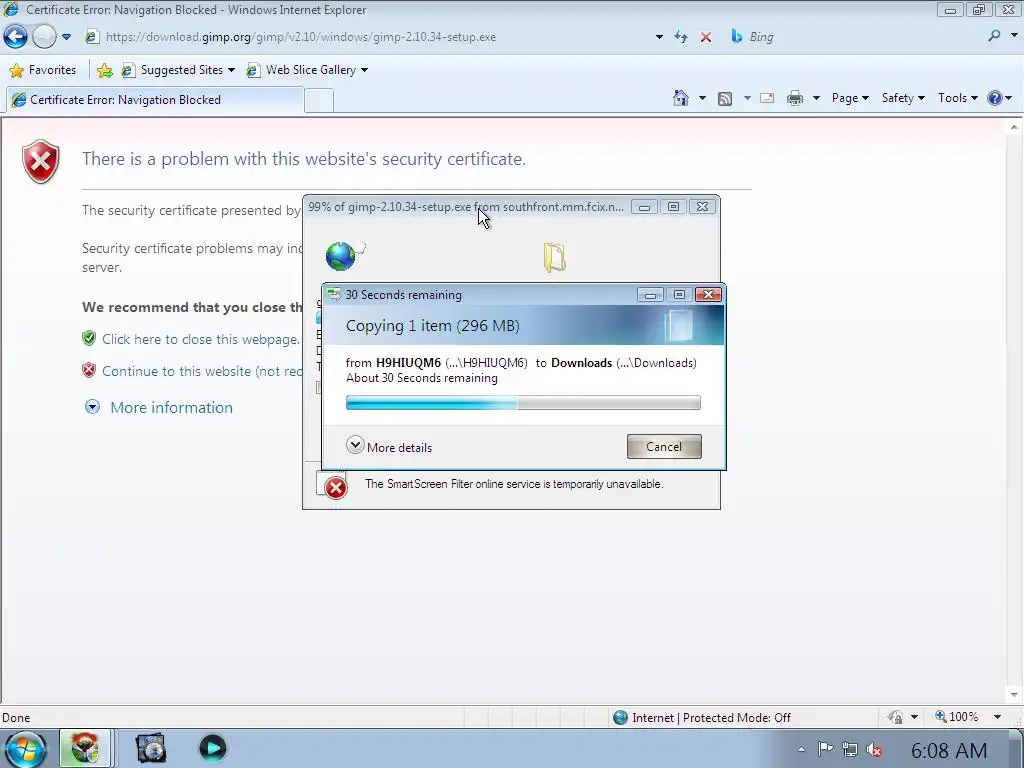Click the Read Mail envelope icon
This screenshot has height=768, width=1024.
767,98
